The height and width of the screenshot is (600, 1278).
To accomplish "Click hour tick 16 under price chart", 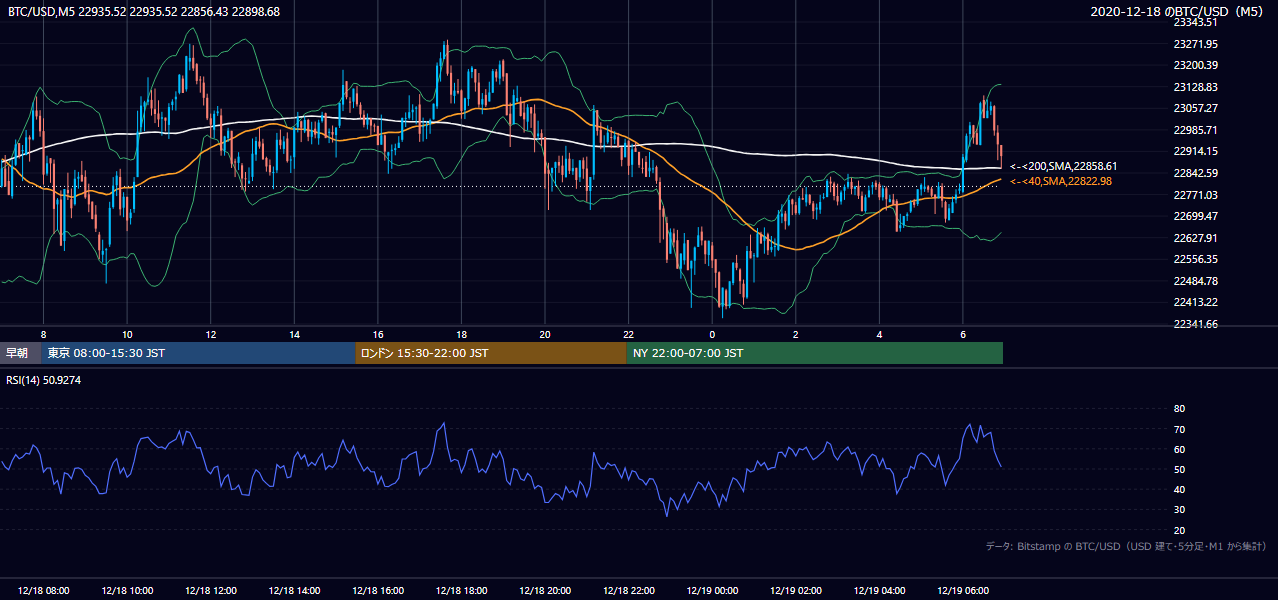I will [x=378, y=334].
